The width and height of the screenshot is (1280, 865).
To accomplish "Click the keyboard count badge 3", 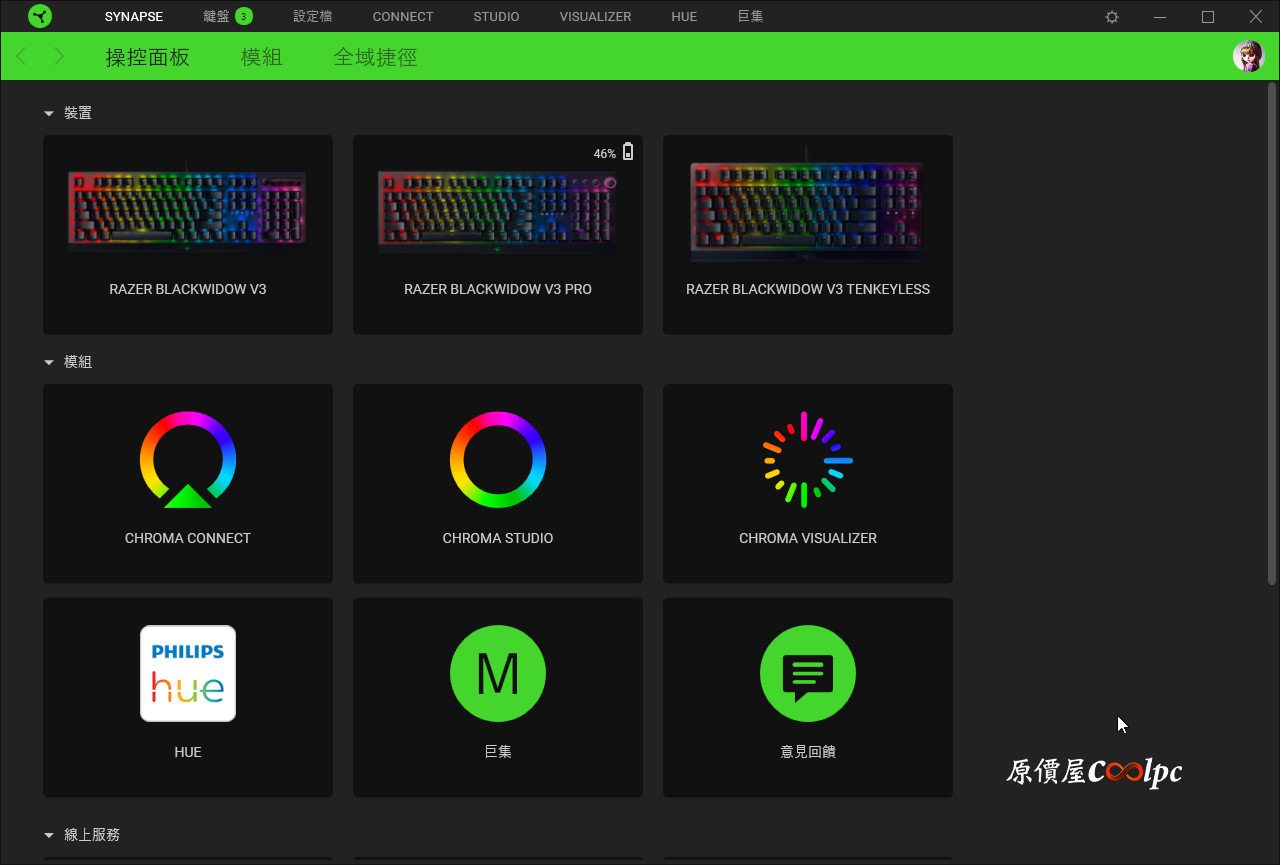I will click(244, 17).
